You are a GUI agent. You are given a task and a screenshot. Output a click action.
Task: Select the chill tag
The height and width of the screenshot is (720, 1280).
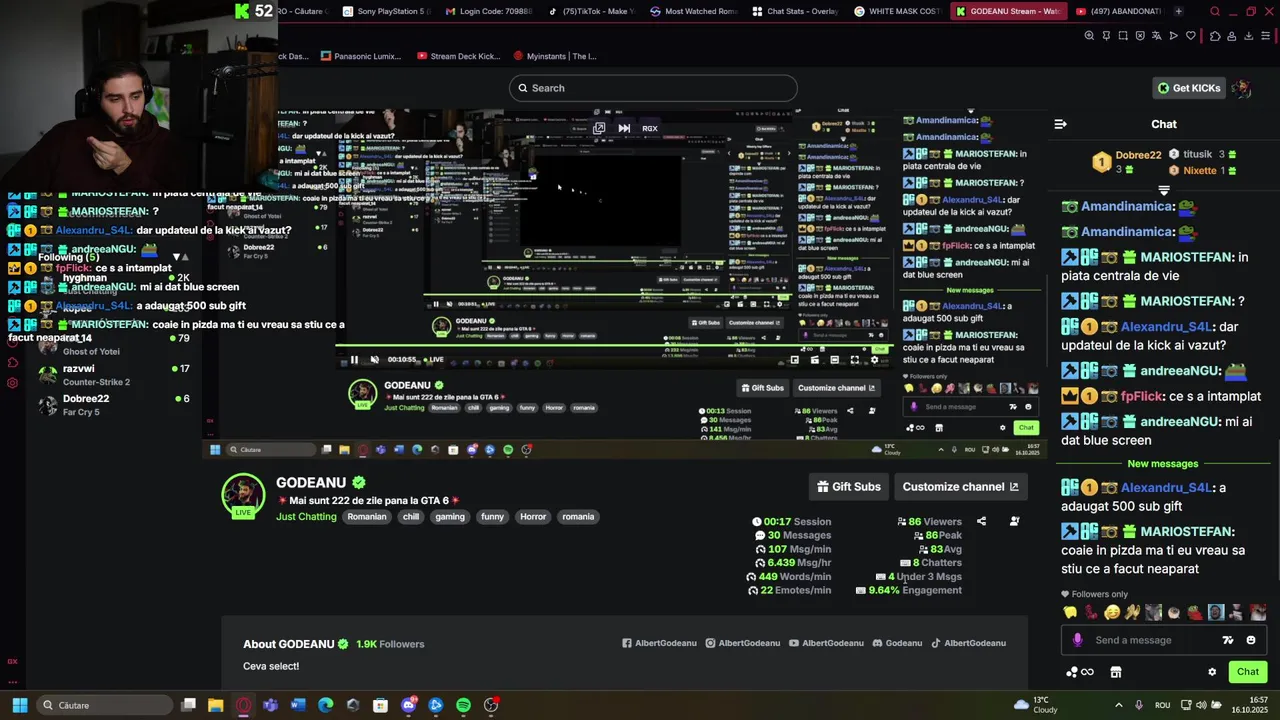[x=411, y=517]
